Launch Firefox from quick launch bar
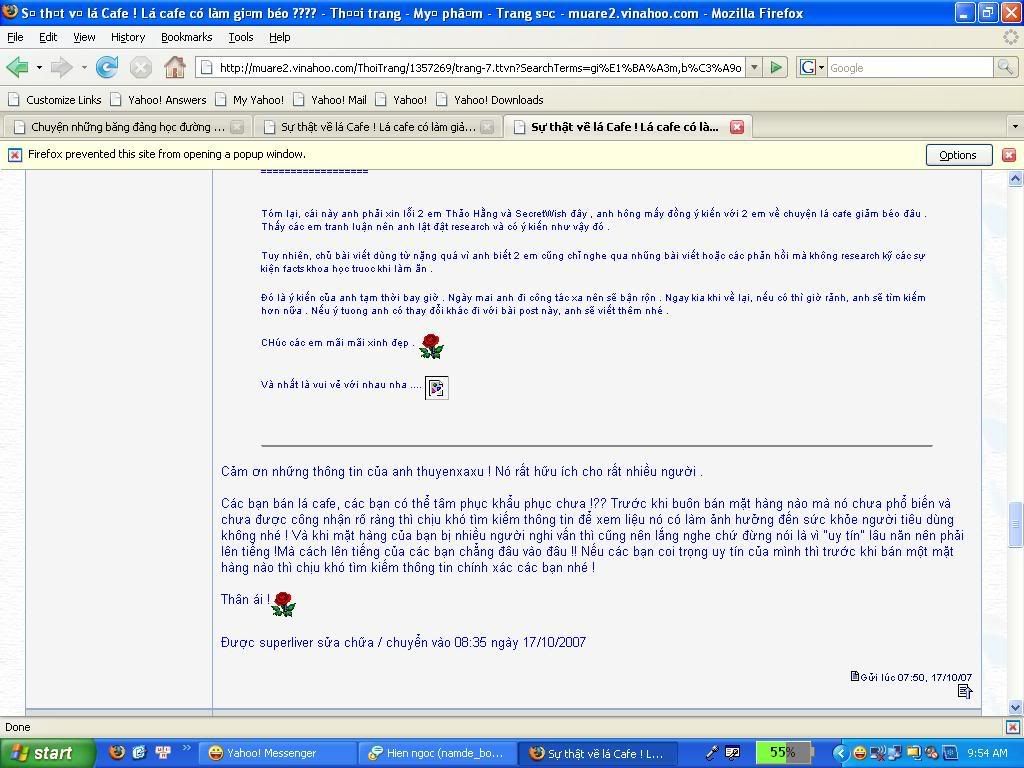This screenshot has width=1024, height=768. [x=117, y=753]
